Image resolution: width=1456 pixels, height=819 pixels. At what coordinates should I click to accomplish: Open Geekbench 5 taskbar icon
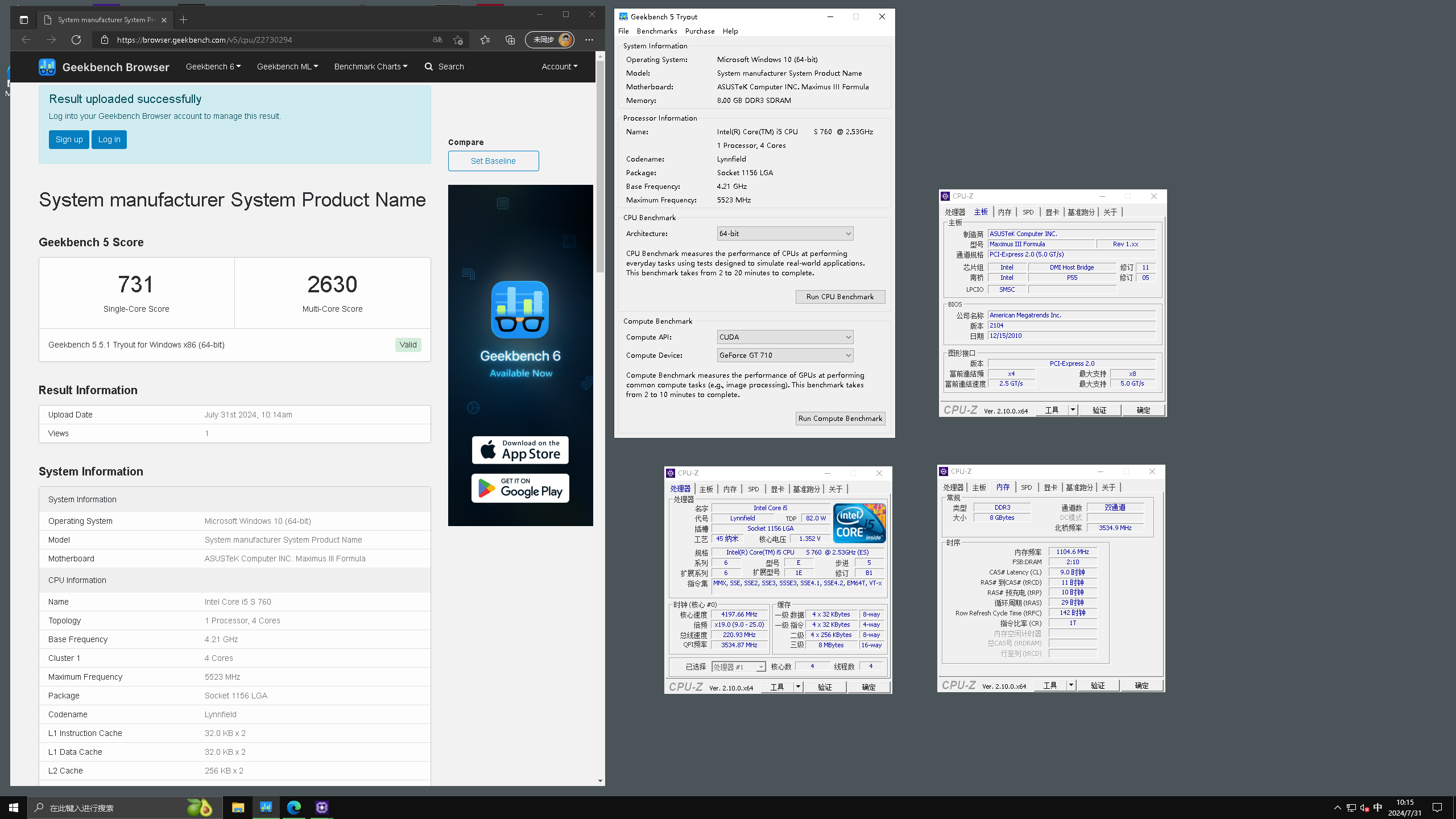pos(266,808)
